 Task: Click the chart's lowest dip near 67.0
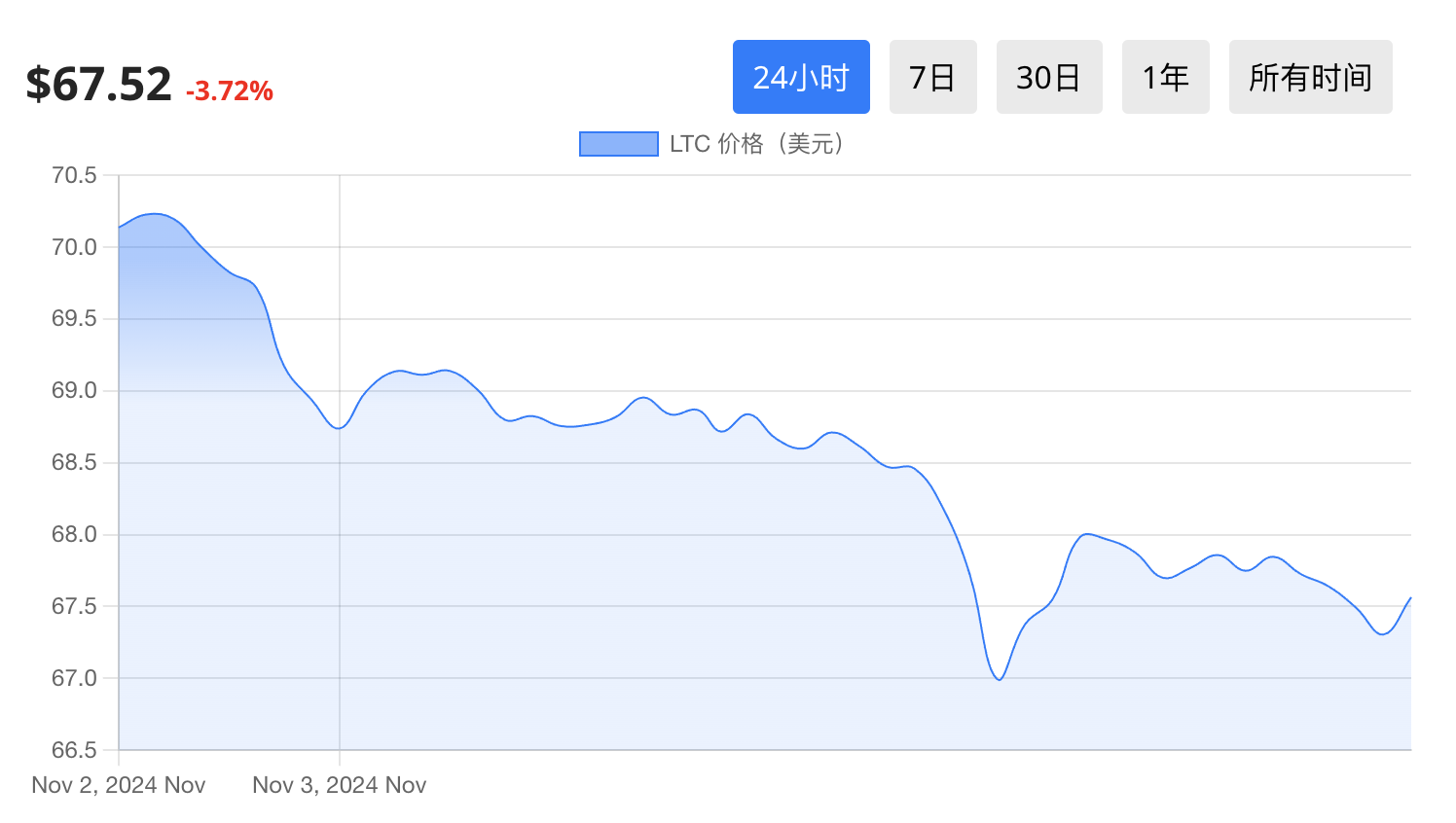click(1000, 679)
